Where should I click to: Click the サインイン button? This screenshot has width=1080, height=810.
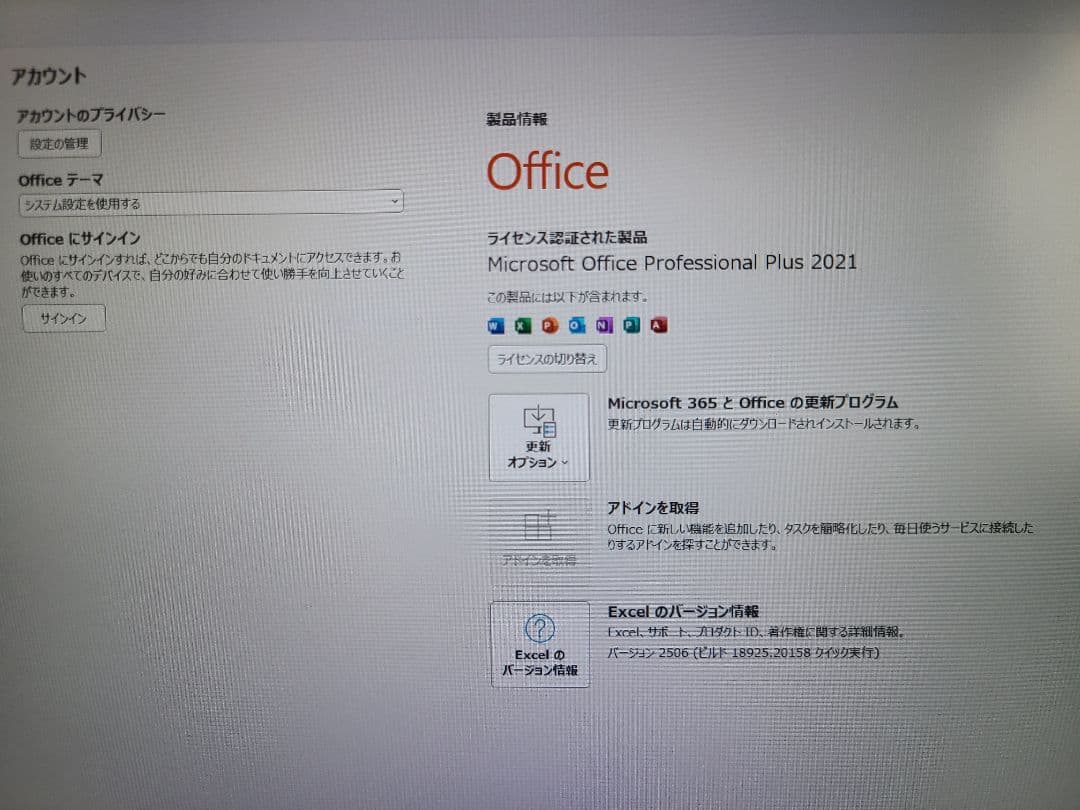[63, 318]
